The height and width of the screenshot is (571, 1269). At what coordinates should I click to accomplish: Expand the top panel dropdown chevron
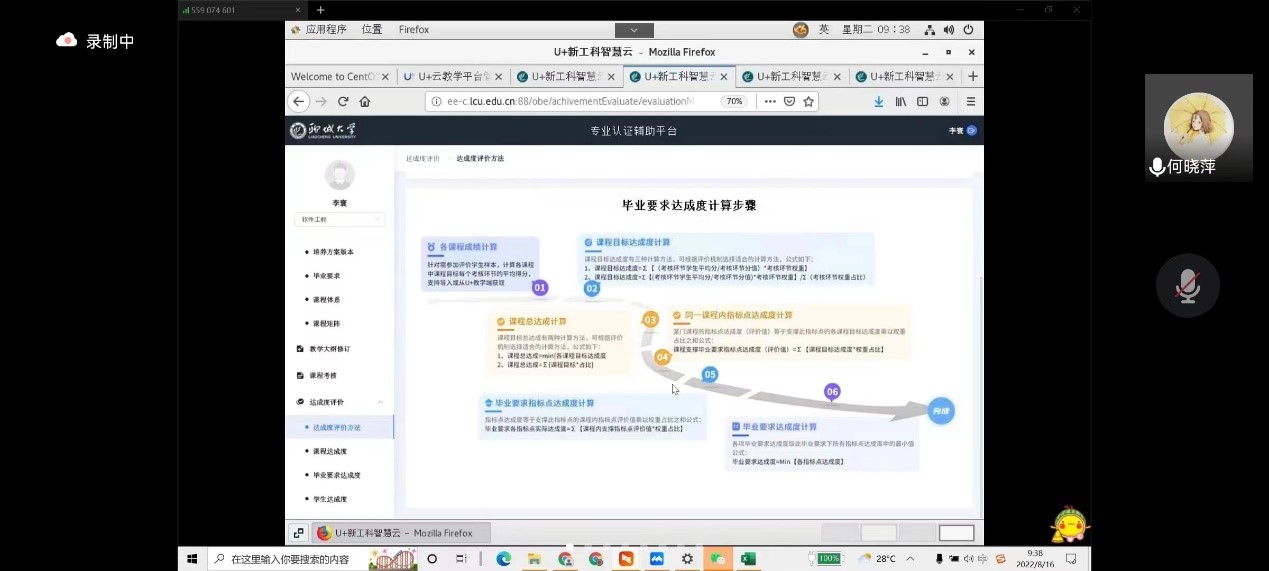[634, 30]
